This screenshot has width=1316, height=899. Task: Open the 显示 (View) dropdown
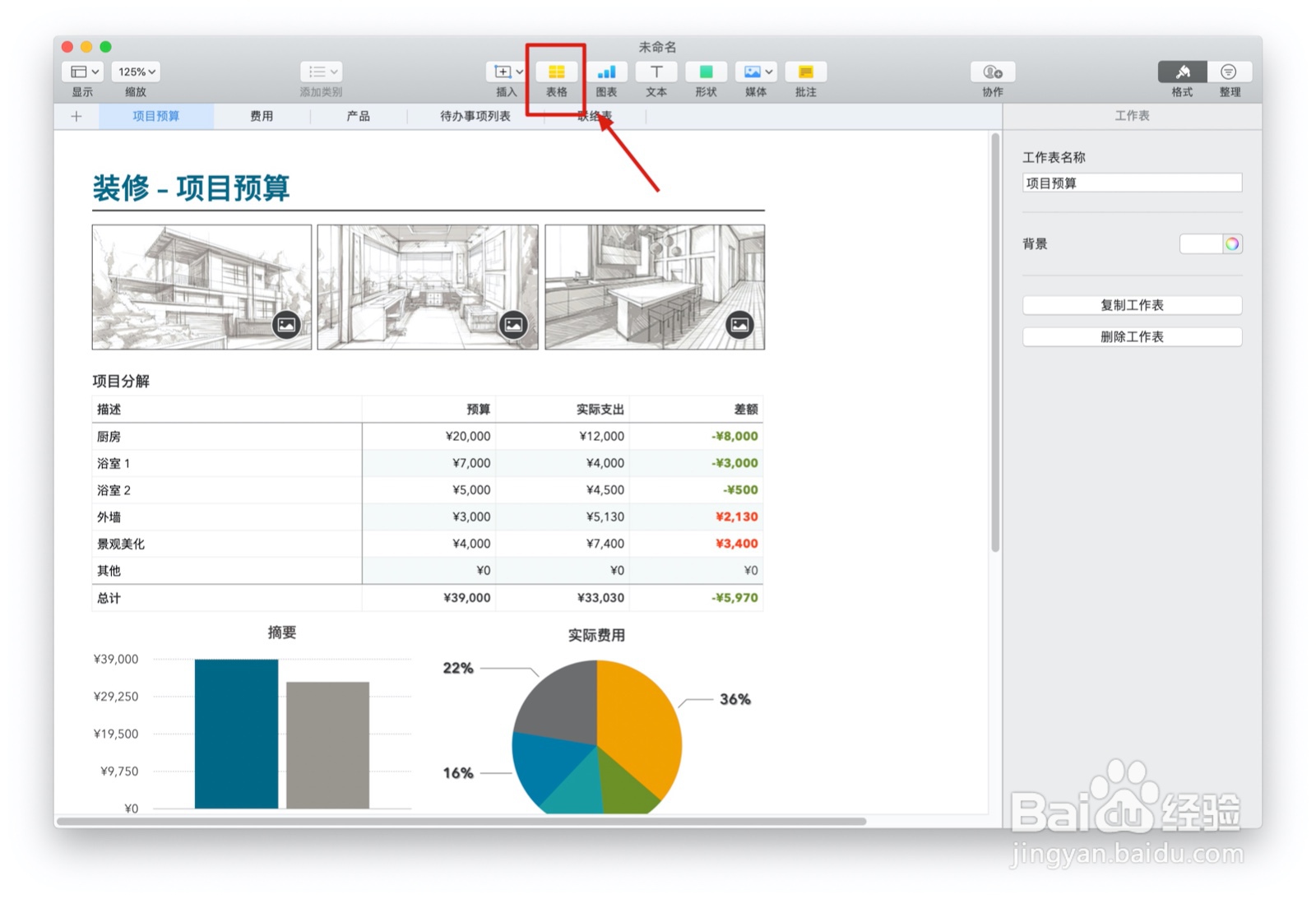(81, 72)
